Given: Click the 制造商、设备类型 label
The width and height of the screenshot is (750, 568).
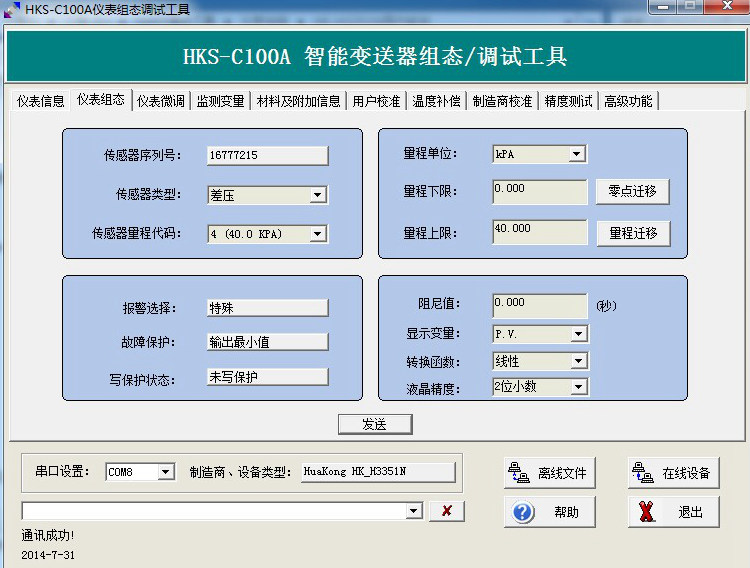Looking at the screenshot, I should 240,472.
